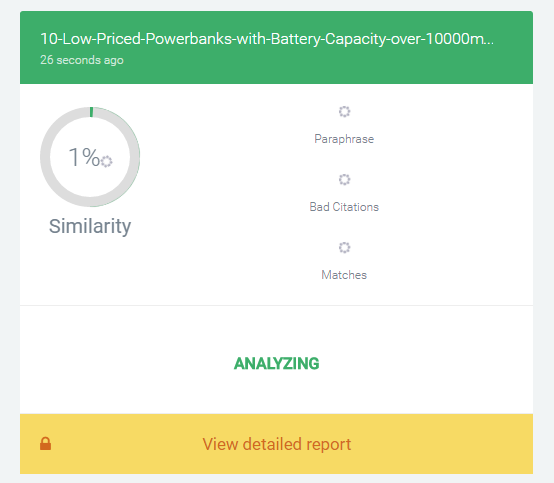Click the loading spinner above Paraphrase
The width and height of the screenshot is (554, 483).
click(344, 112)
